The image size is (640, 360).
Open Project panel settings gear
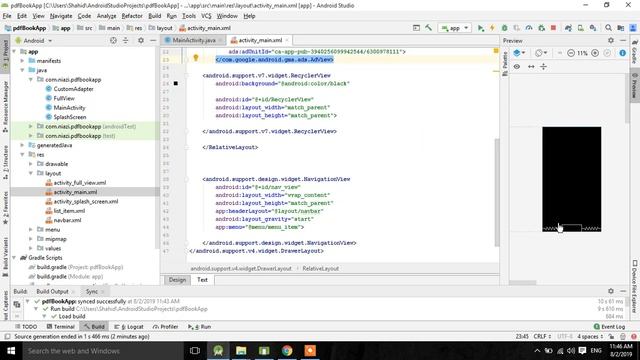[x=141, y=40]
